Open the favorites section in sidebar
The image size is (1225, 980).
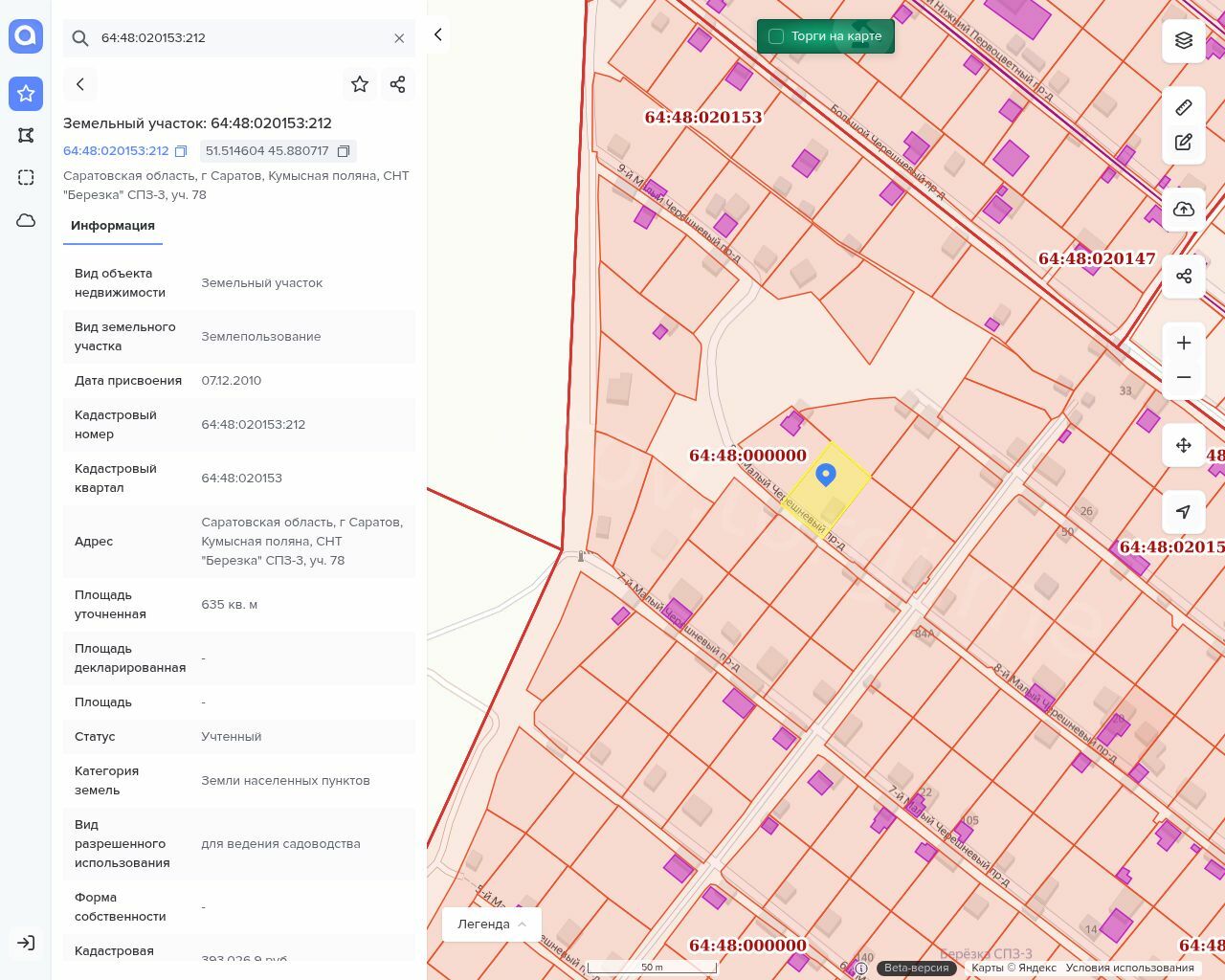coord(26,93)
